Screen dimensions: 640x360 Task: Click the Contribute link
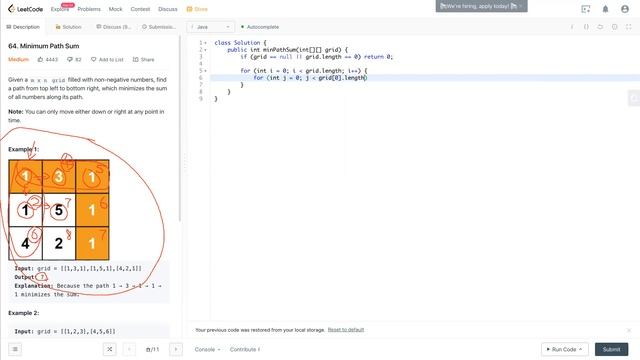click(245, 349)
